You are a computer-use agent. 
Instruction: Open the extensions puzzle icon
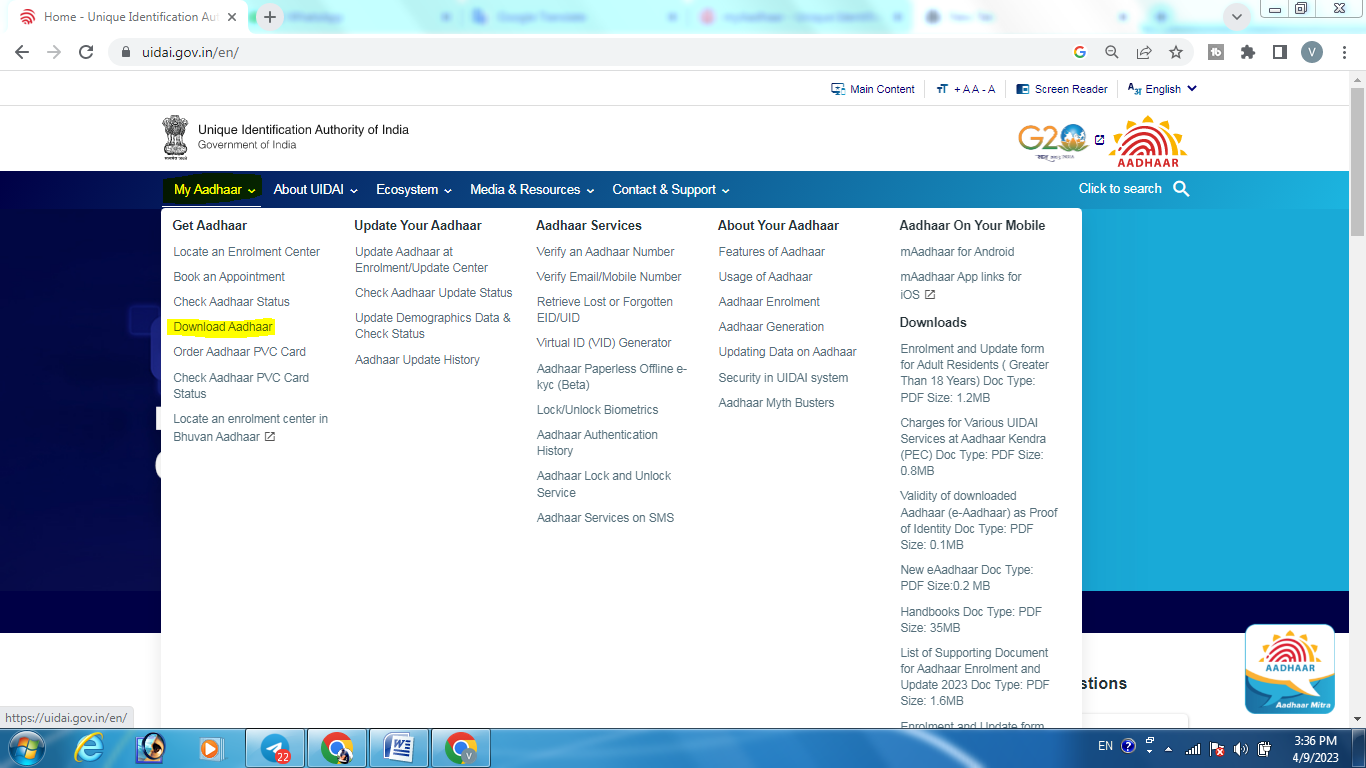point(1248,52)
